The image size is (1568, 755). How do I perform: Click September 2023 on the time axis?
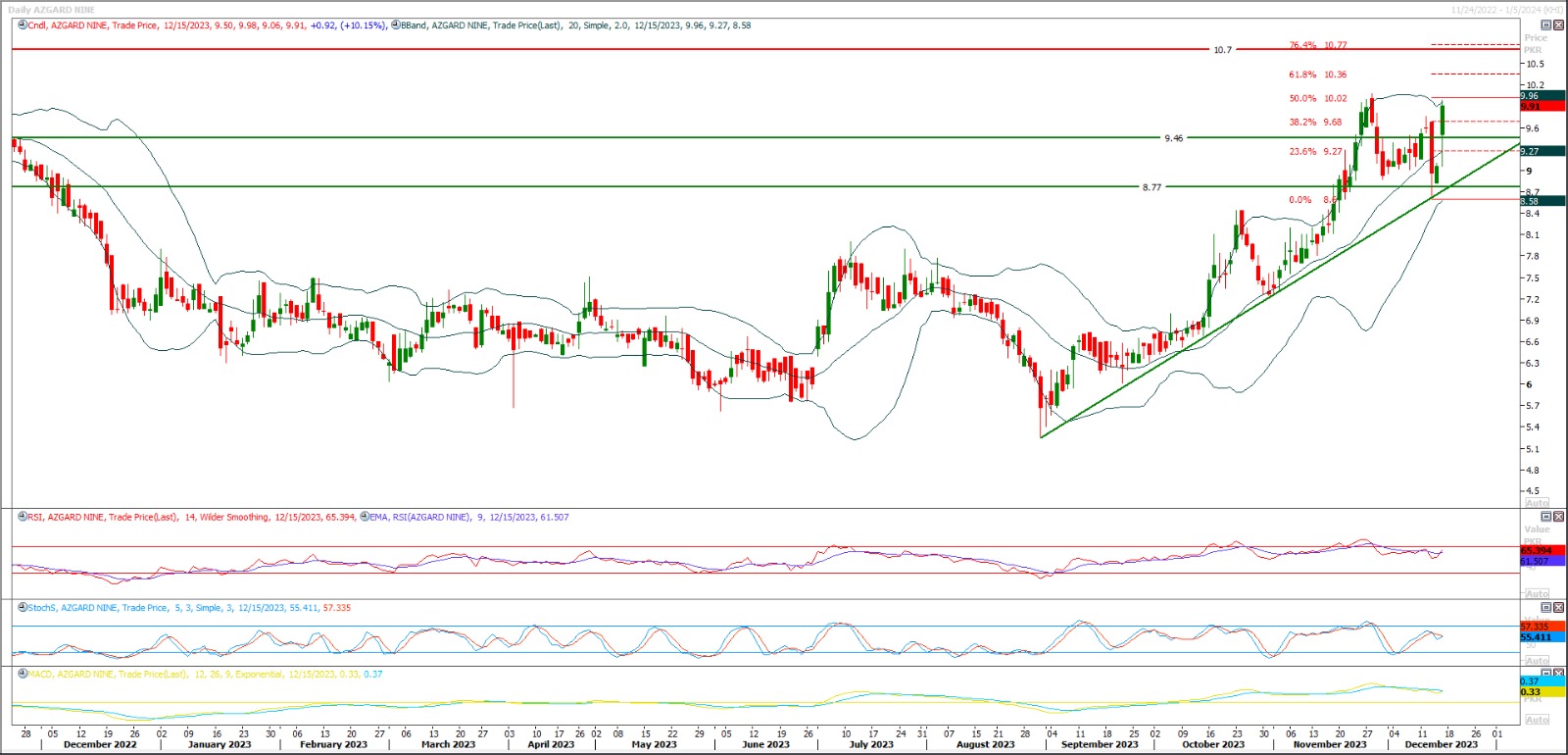coord(1100,745)
